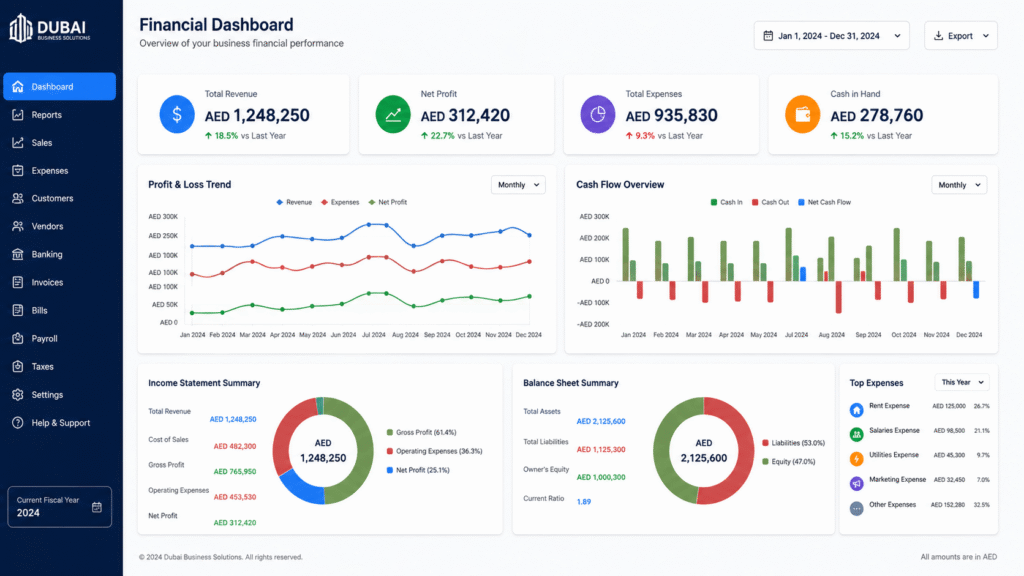Open Profit & Loss Trend Monthly dropdown
The height and width of the screenshot is (576, 1024).
pyautogui.click(x=518, y=185)
